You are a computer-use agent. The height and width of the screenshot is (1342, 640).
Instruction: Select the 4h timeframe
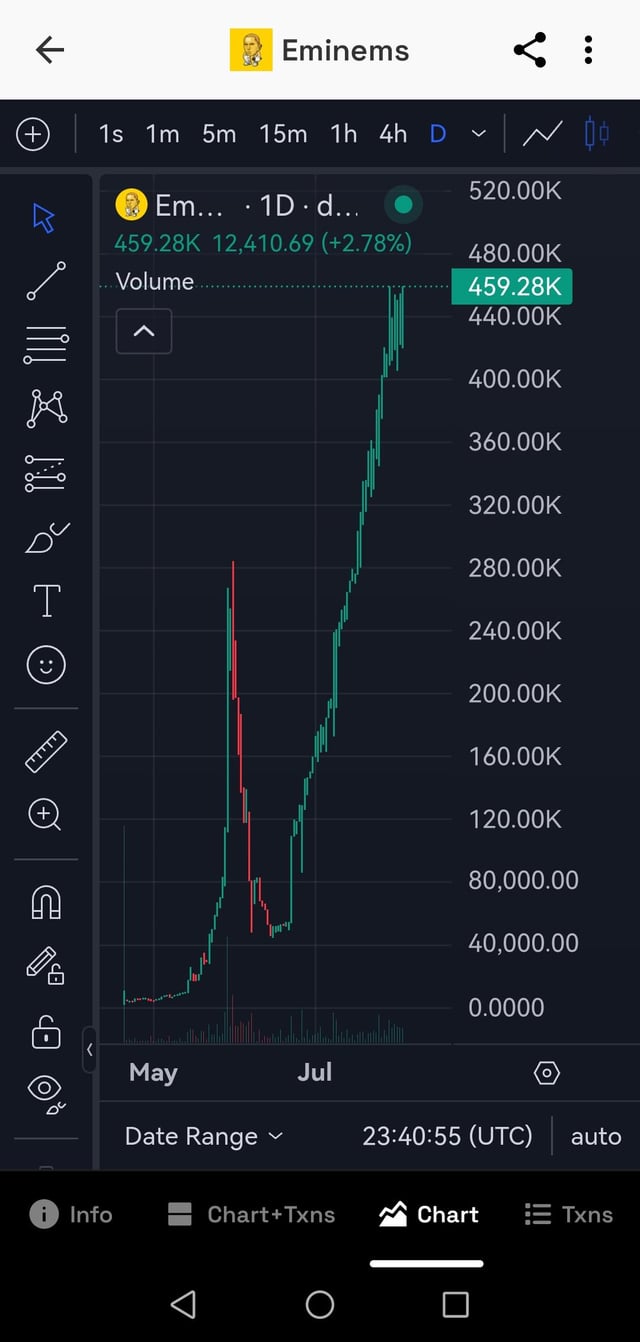pos(393,133)
